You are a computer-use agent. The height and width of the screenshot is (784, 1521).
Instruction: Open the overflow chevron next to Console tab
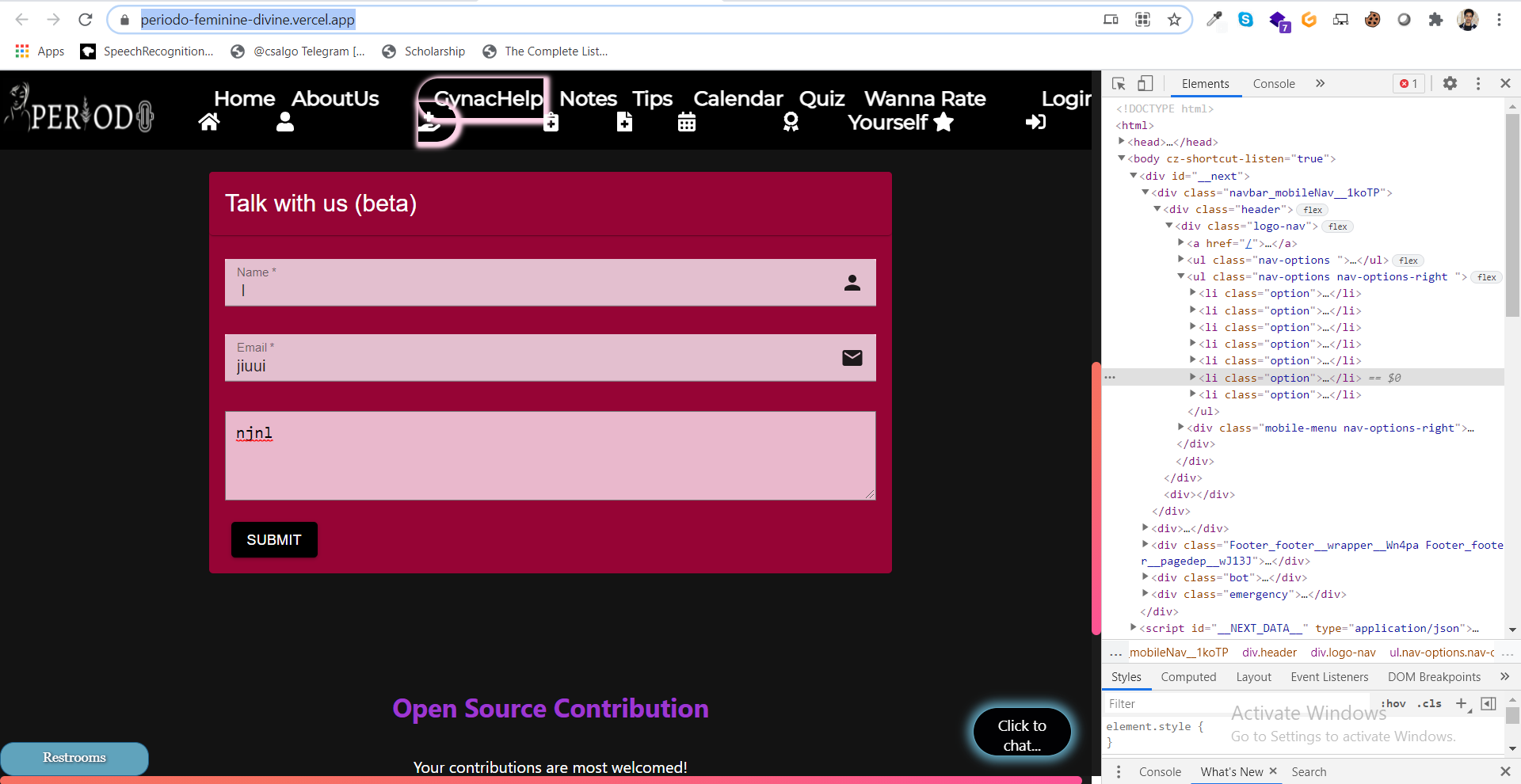(1320, 83)
